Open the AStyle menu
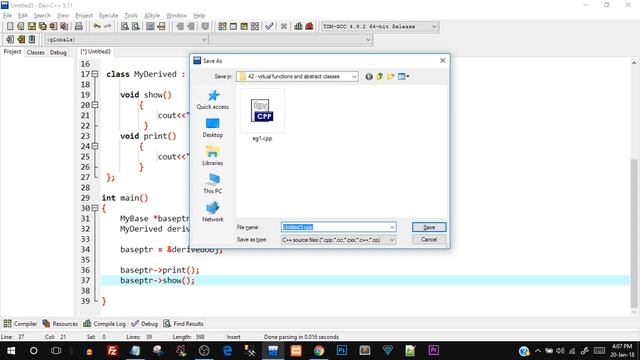The height and width of the screenshot is (360, 640). pos(152,16)
